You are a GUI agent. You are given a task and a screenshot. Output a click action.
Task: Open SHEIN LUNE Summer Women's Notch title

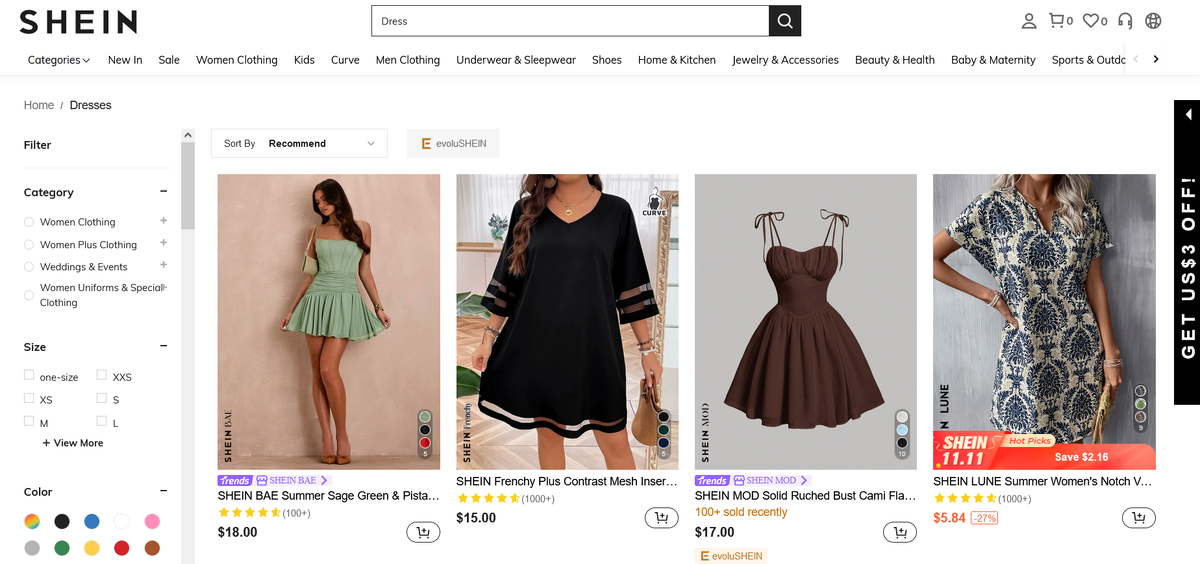(x=1044, y=481)
